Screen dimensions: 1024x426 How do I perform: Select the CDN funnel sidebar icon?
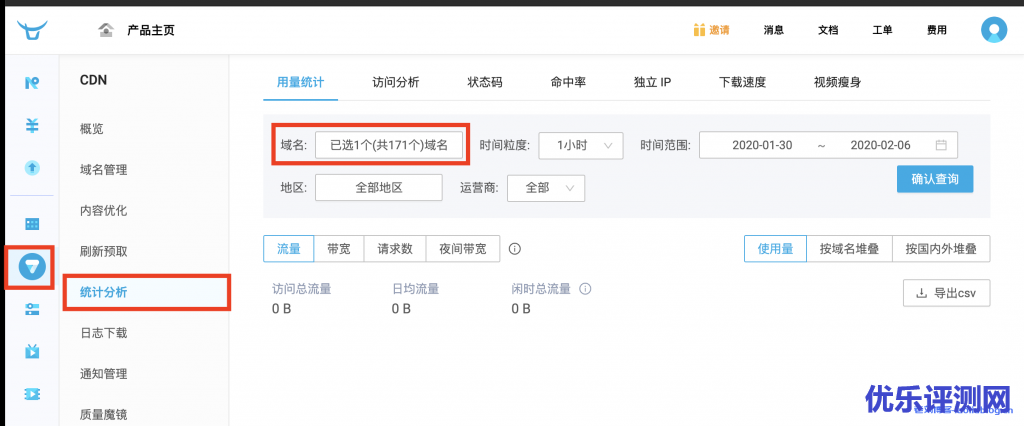pos(31,266)
